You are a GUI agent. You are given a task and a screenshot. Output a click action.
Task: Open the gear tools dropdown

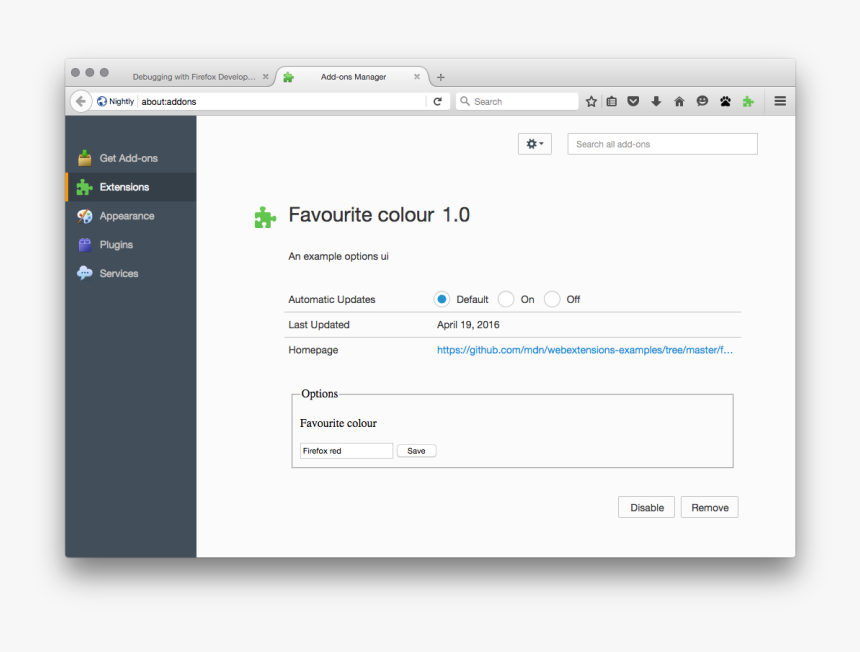(x=535, y=144)
